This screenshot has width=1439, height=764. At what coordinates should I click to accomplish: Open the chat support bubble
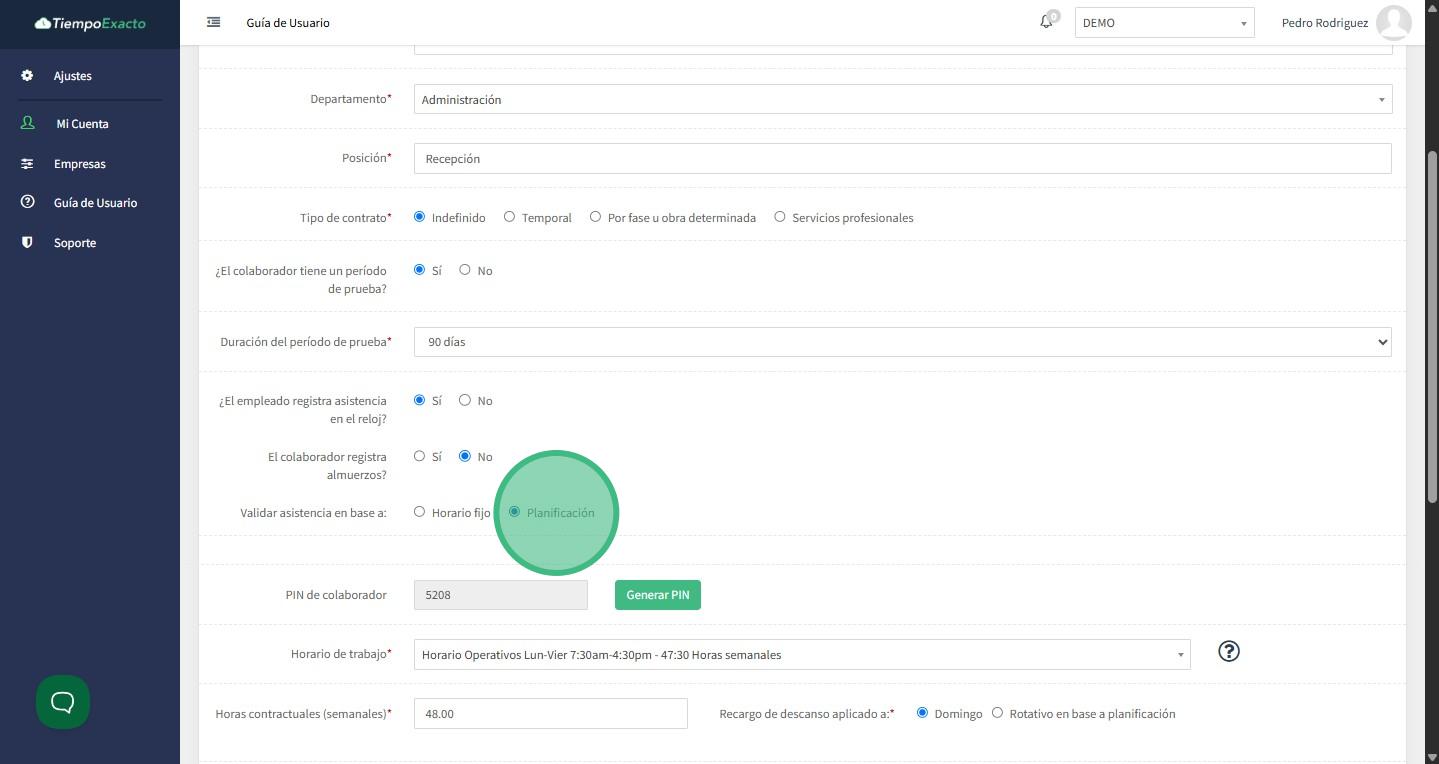click(63, 702)
